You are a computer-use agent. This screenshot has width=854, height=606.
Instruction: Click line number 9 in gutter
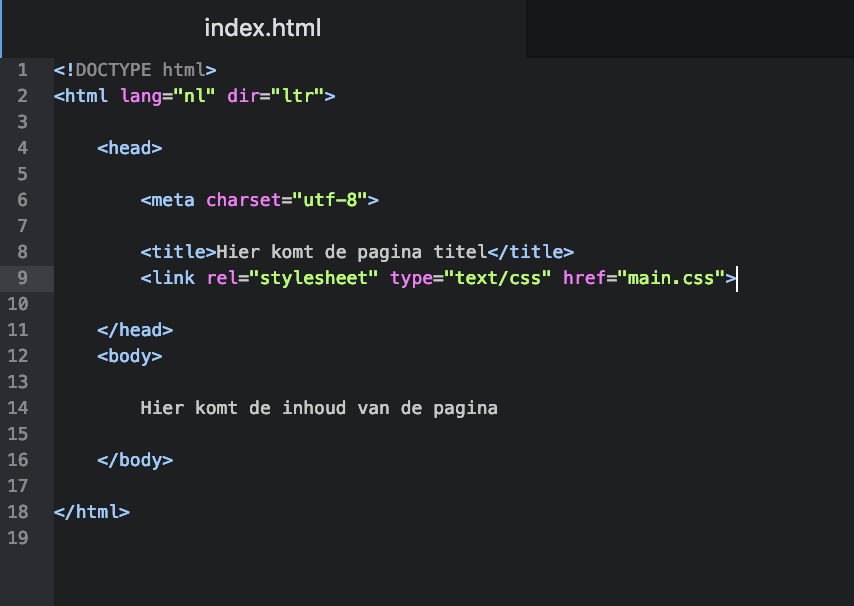click(x=22, y=278)
